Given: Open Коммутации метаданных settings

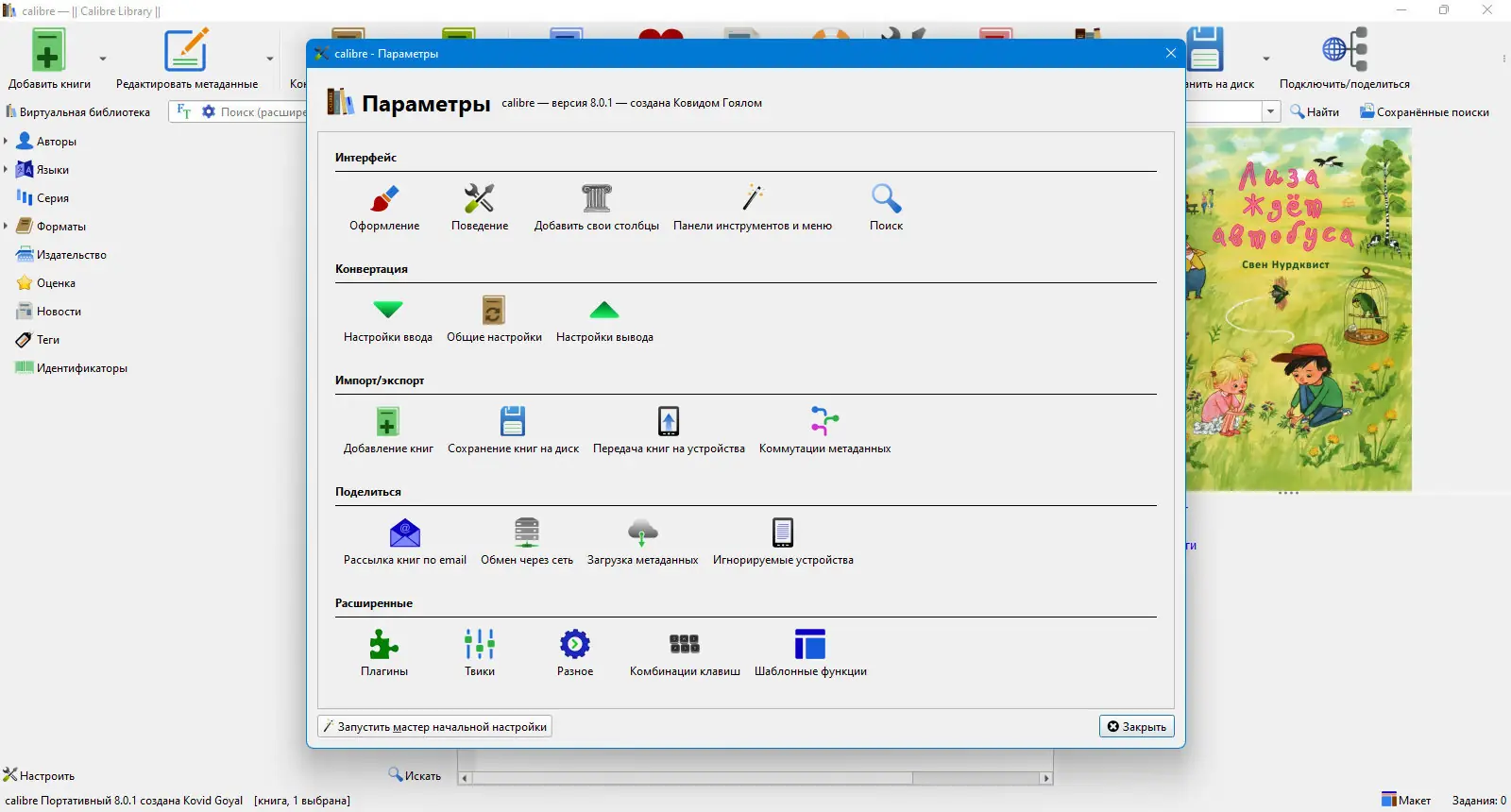Looking at the screenshot, I should click(x=824, y=431).
